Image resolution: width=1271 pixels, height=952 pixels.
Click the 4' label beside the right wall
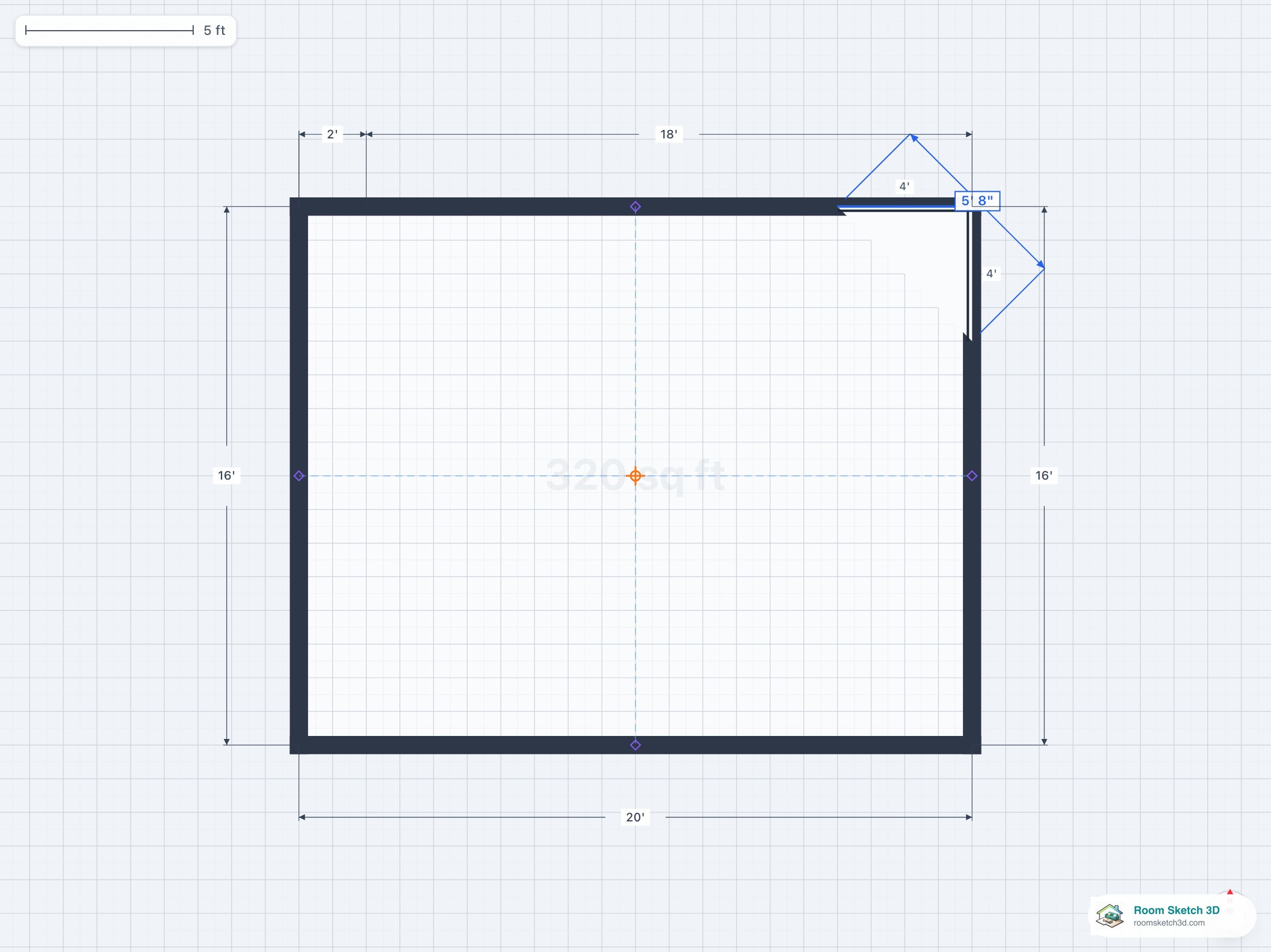click(x=991, y=274)
